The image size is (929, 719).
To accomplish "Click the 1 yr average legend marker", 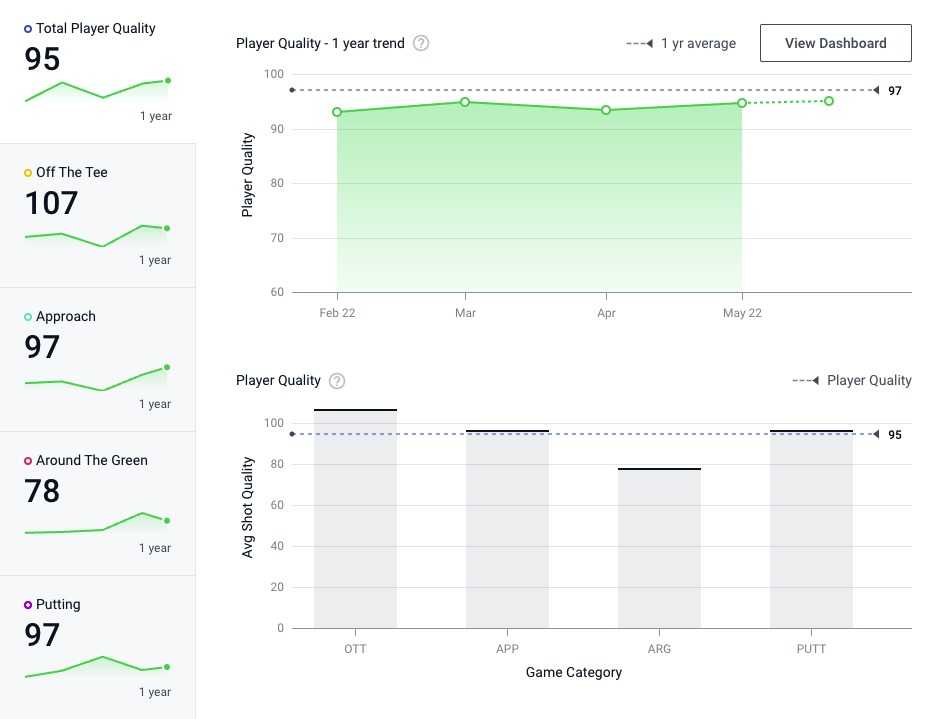I will tap(640, 44).
